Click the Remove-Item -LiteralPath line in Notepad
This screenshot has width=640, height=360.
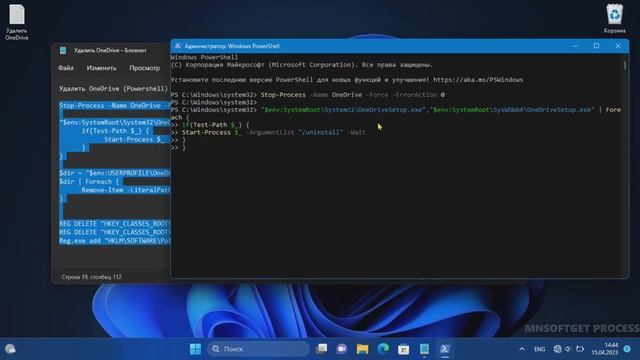pos(125,190)
